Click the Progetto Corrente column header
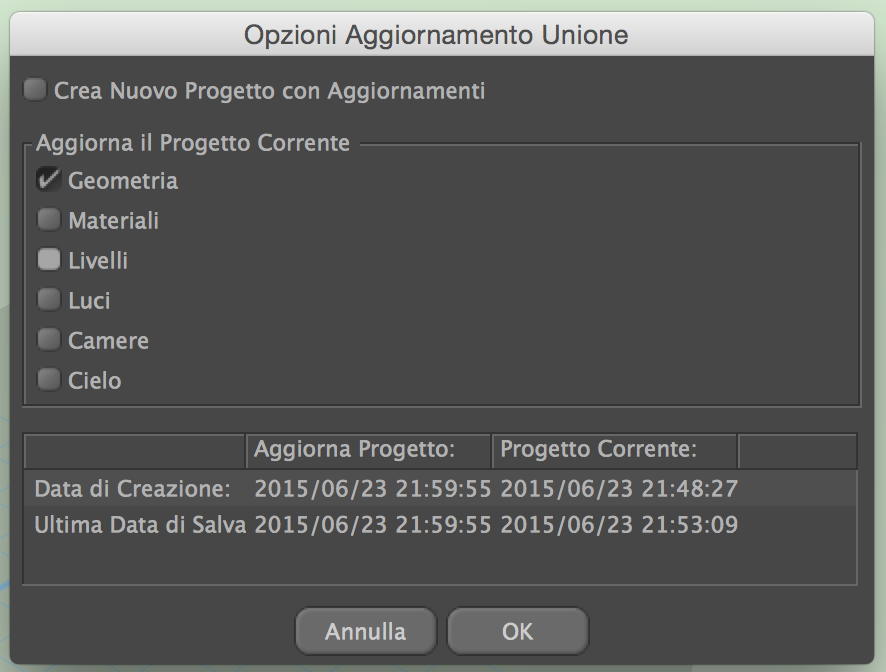The height and width of the screenshot is (672, 886). 614,451
